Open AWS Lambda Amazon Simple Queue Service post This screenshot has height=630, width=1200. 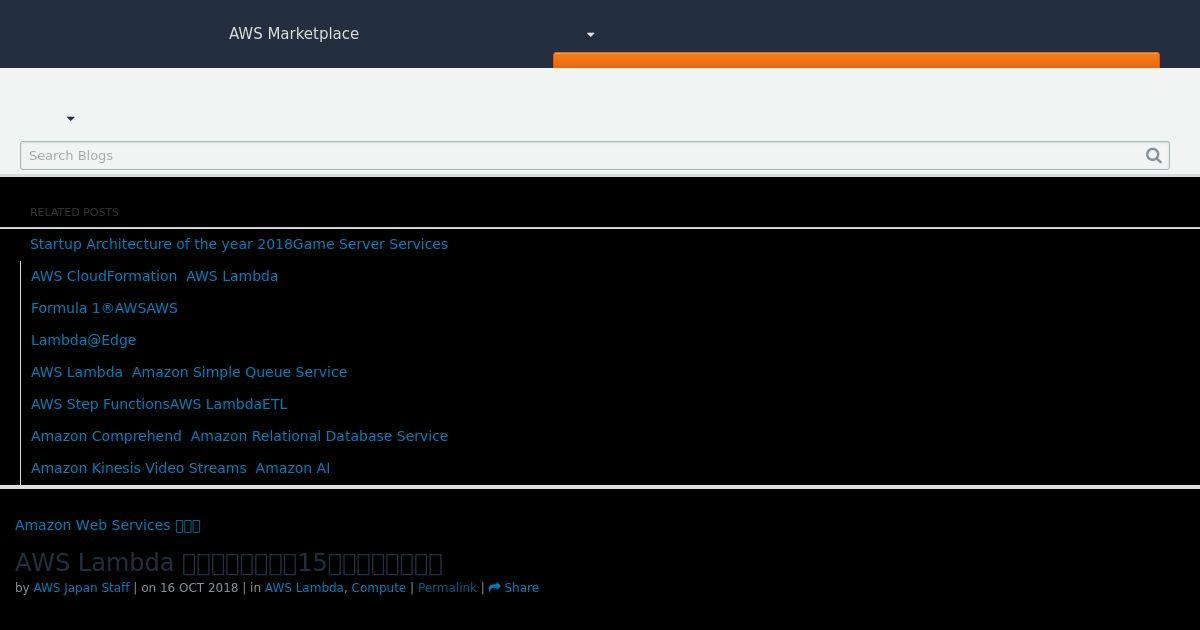189,372
